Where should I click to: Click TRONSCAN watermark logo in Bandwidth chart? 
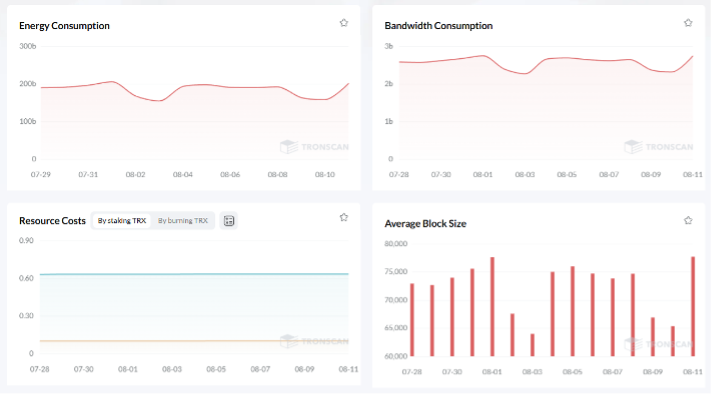pos(633,147)
